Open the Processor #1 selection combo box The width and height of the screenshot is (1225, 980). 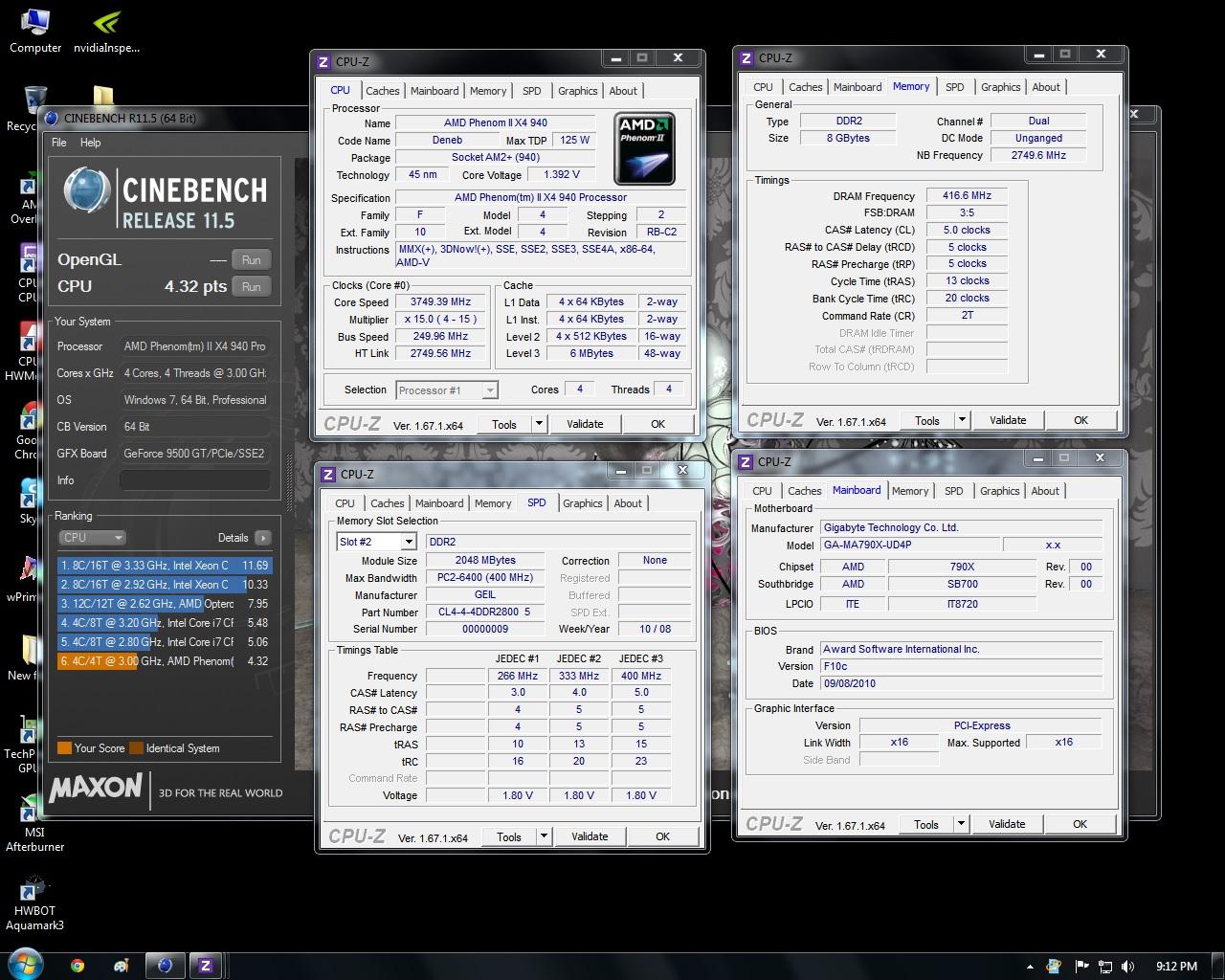pos(446,390)
